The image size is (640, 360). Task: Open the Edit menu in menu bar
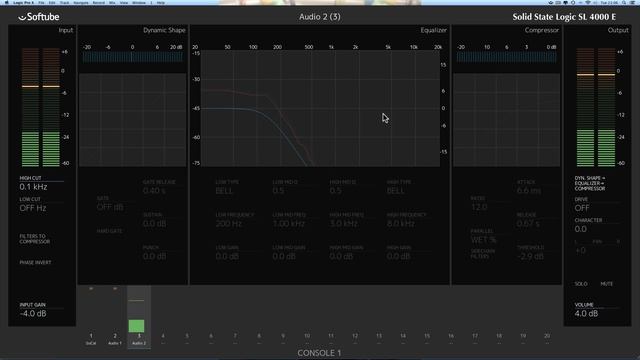tap(52, 2)
